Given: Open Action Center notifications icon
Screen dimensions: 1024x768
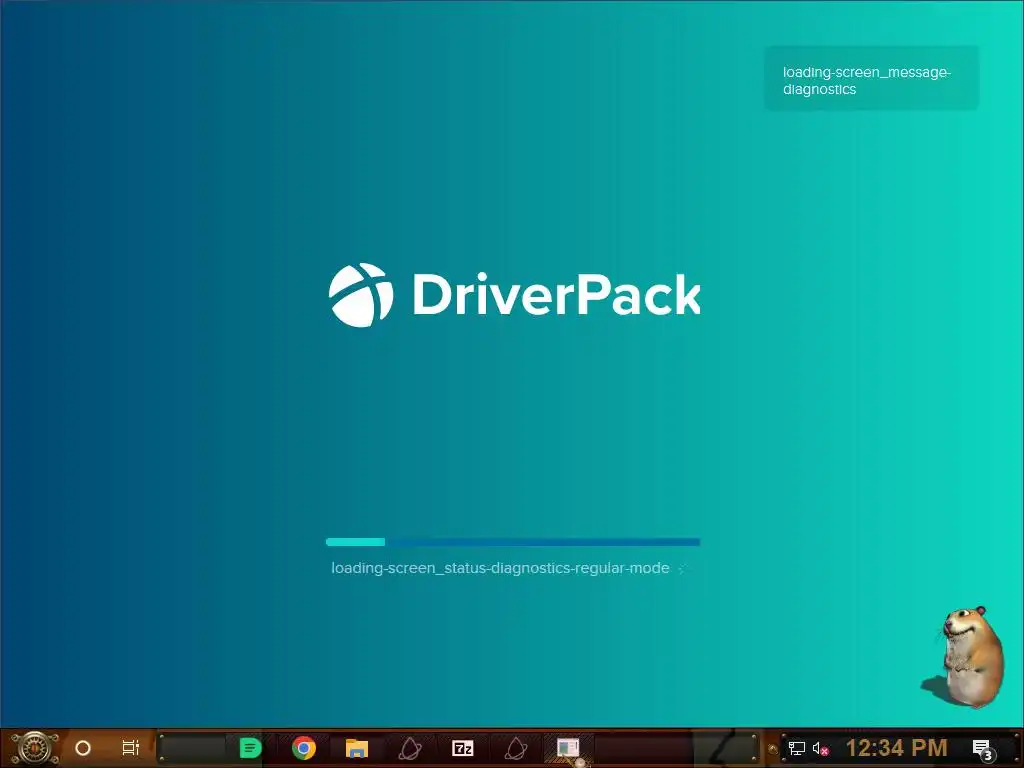Looking at the screenshot, I should 982,749.
